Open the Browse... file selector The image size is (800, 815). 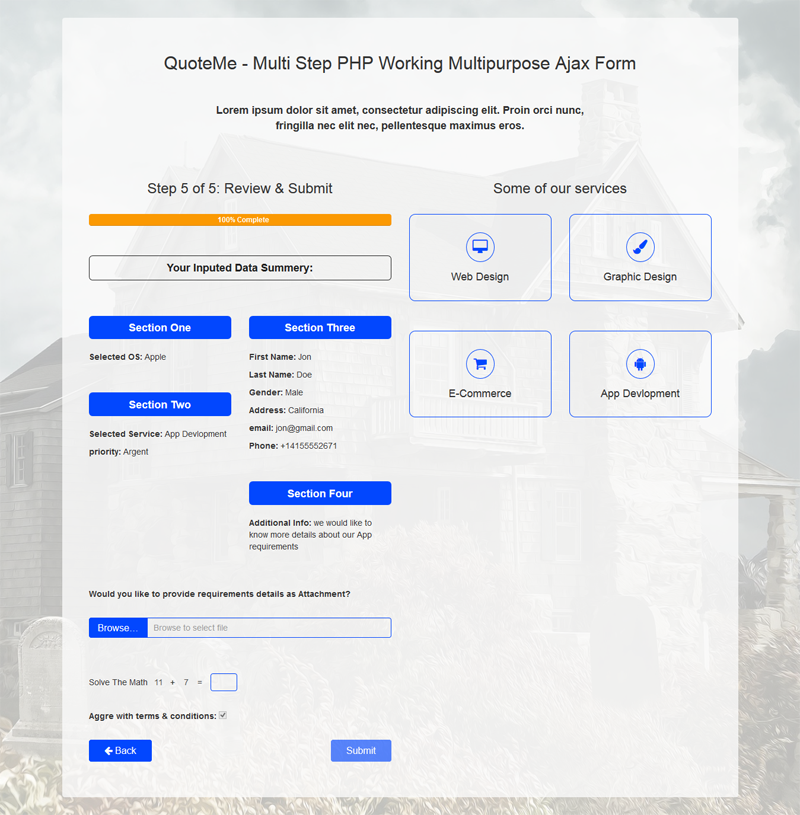point(117,627)
